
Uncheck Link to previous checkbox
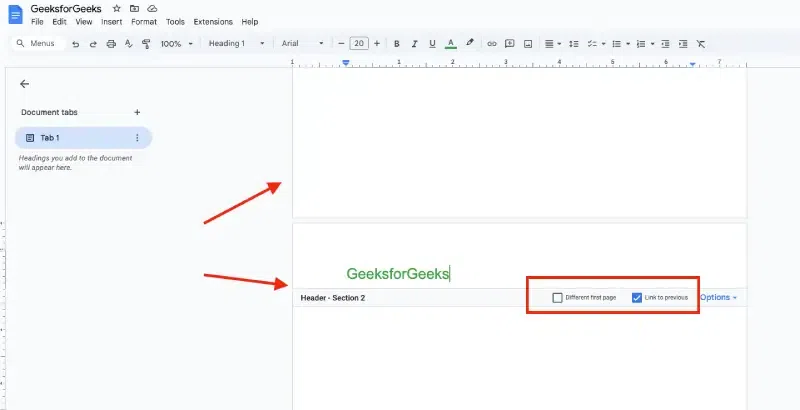click(637, 297)
